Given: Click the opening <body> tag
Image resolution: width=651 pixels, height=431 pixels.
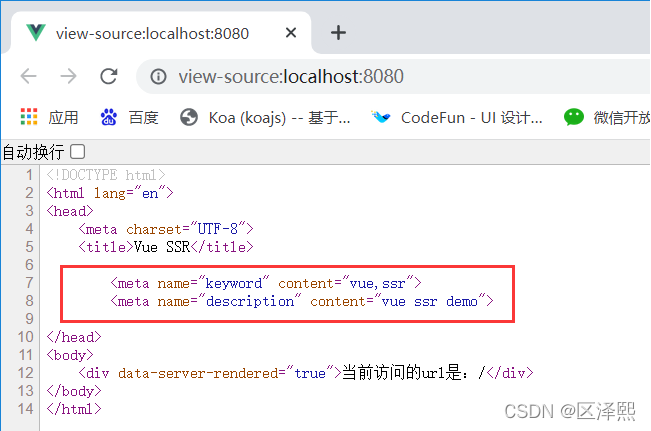Looking at the screenshot, I should pos(70,355).
